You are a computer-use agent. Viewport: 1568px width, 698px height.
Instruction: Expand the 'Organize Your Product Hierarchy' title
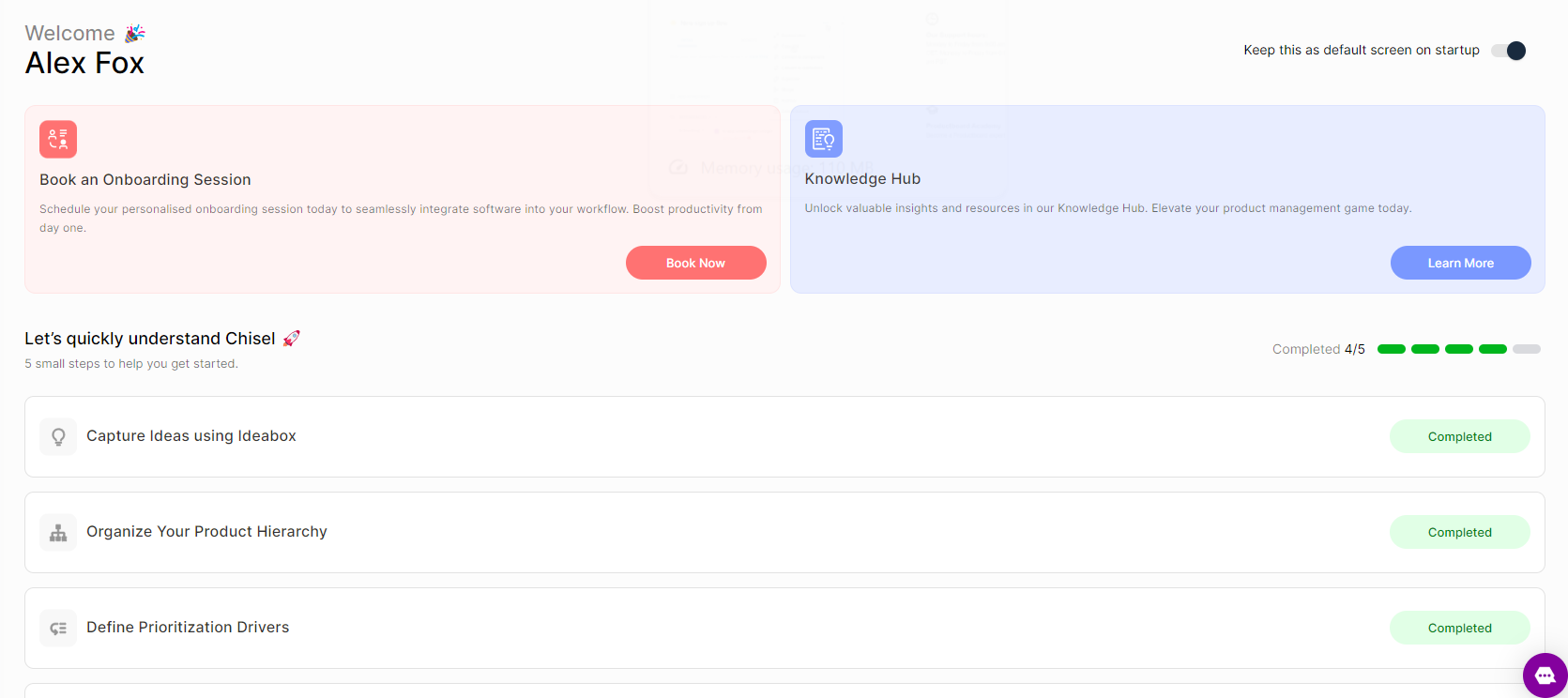tap(206, 532)
